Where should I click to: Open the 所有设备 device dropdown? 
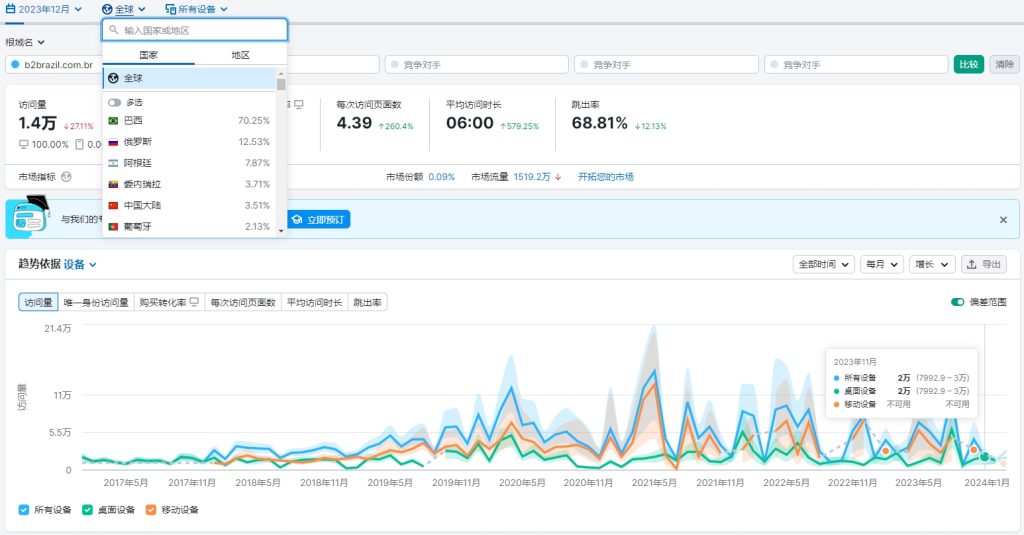[x=196, y=9]
